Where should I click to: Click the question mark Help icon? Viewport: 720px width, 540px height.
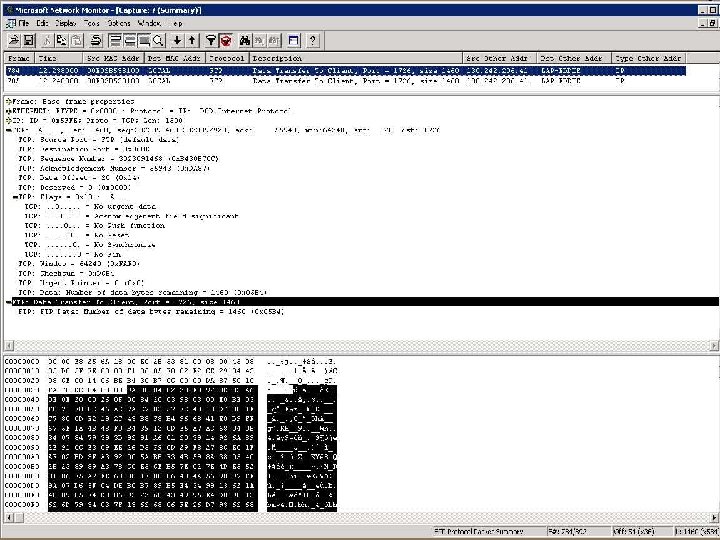click(x=313, y=41)
